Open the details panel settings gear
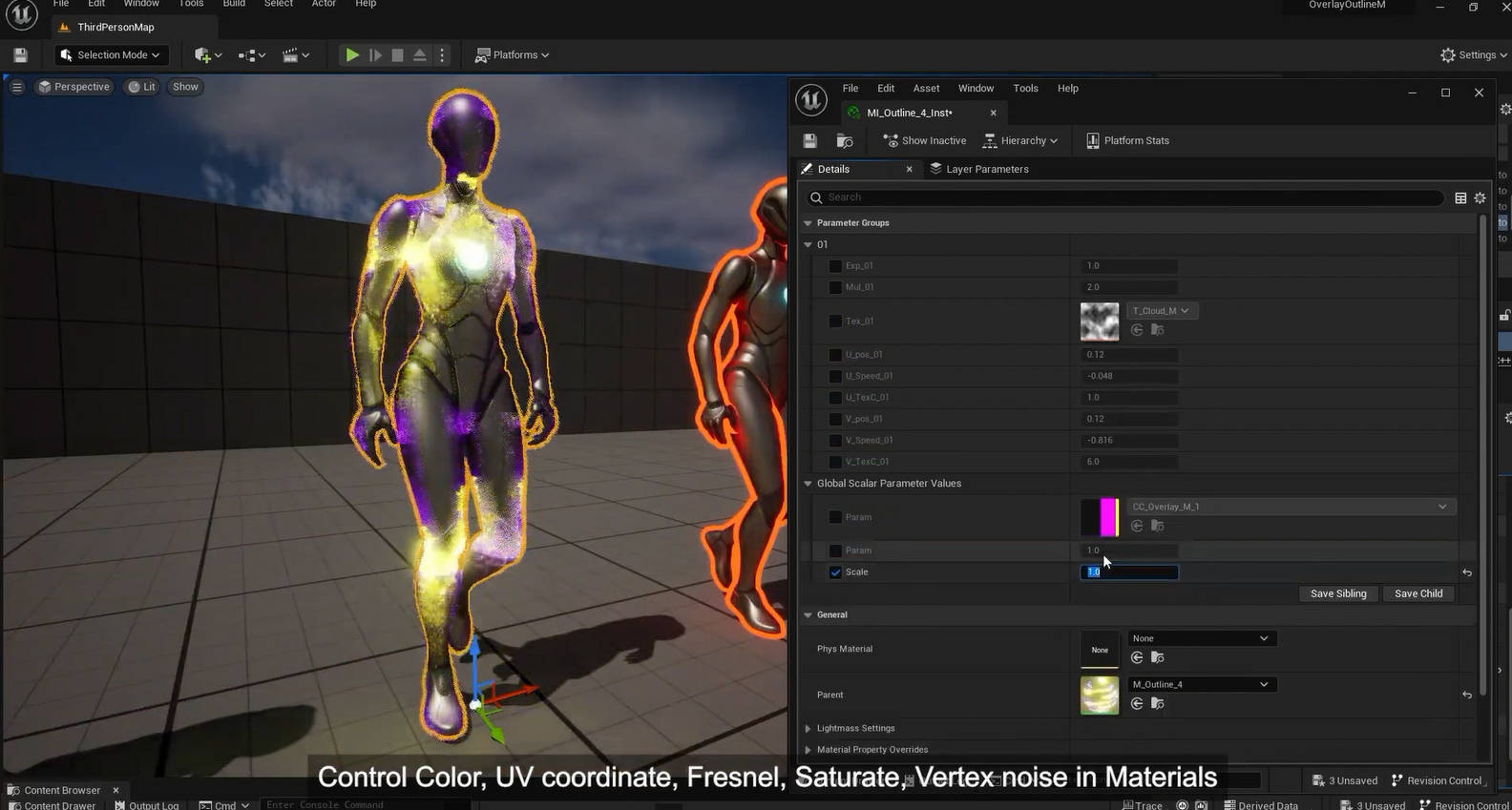 [1480, 198]
